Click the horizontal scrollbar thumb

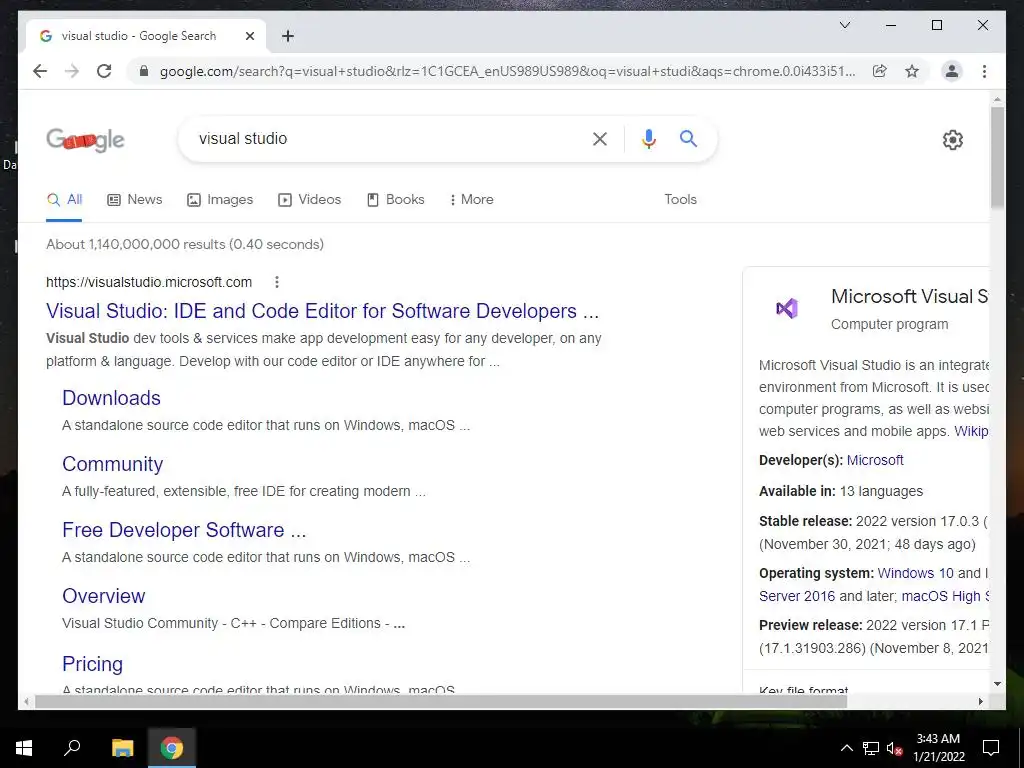pyautogui.click(x=441, y=701)
